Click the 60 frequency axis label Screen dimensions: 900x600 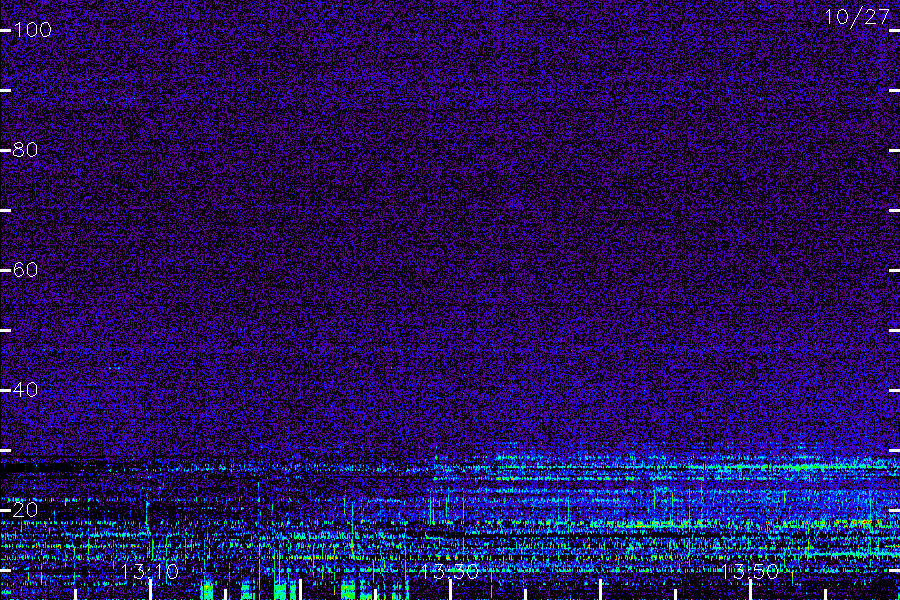tap(25, 270)
